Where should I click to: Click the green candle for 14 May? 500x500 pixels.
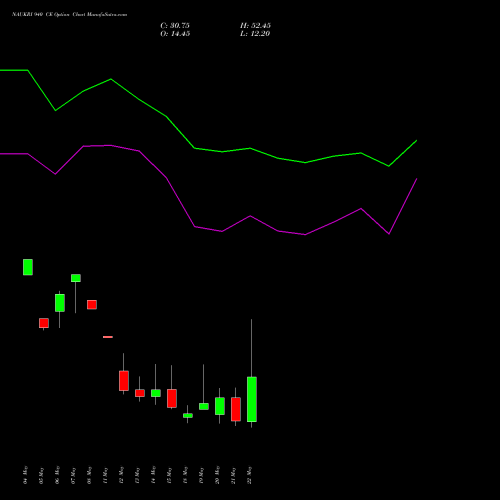[x=156, y=393]
